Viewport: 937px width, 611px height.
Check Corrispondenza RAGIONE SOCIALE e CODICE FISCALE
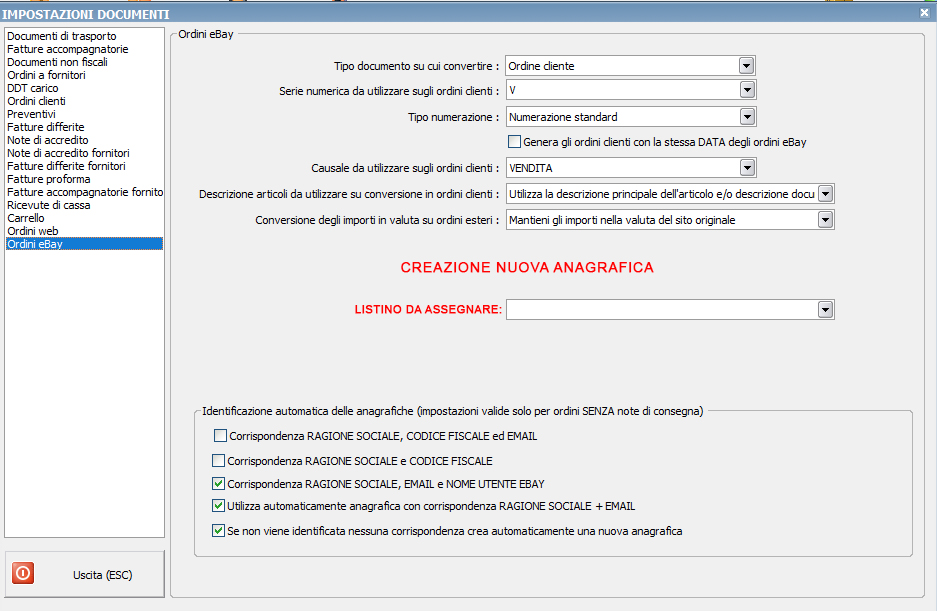pos(219,460)
